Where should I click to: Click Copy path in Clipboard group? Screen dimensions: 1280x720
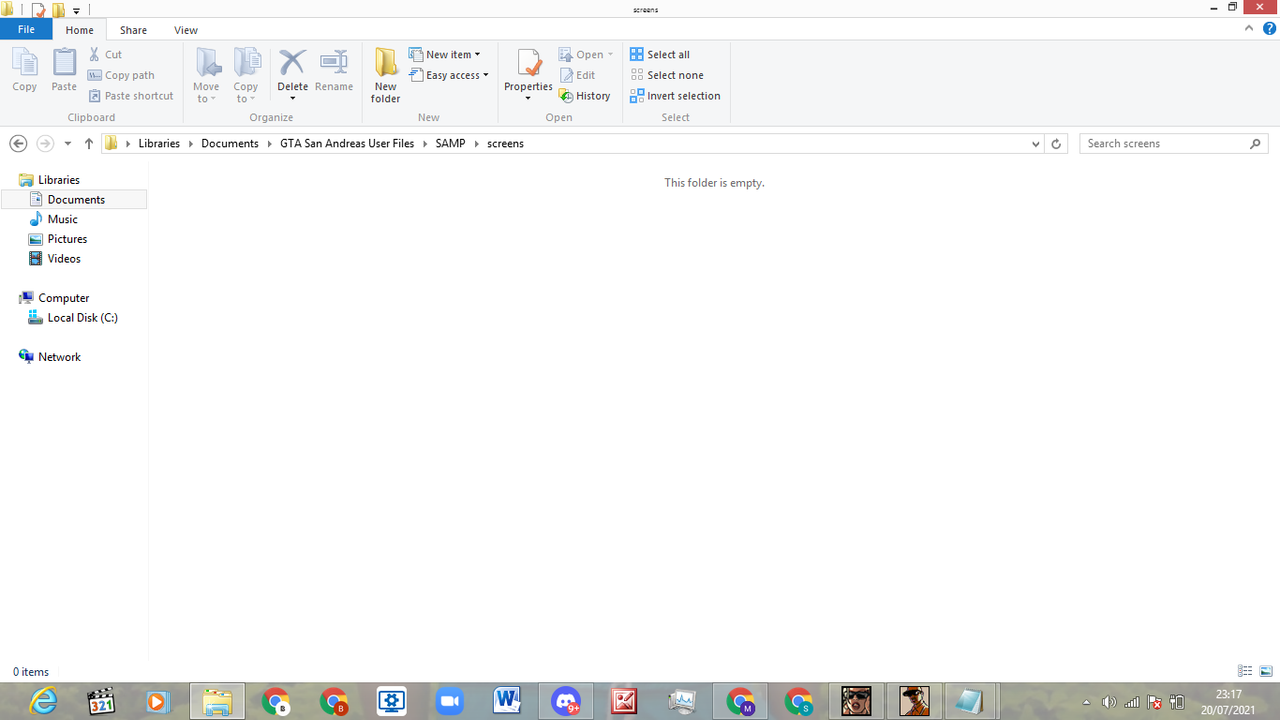click(x=121, y=75)
